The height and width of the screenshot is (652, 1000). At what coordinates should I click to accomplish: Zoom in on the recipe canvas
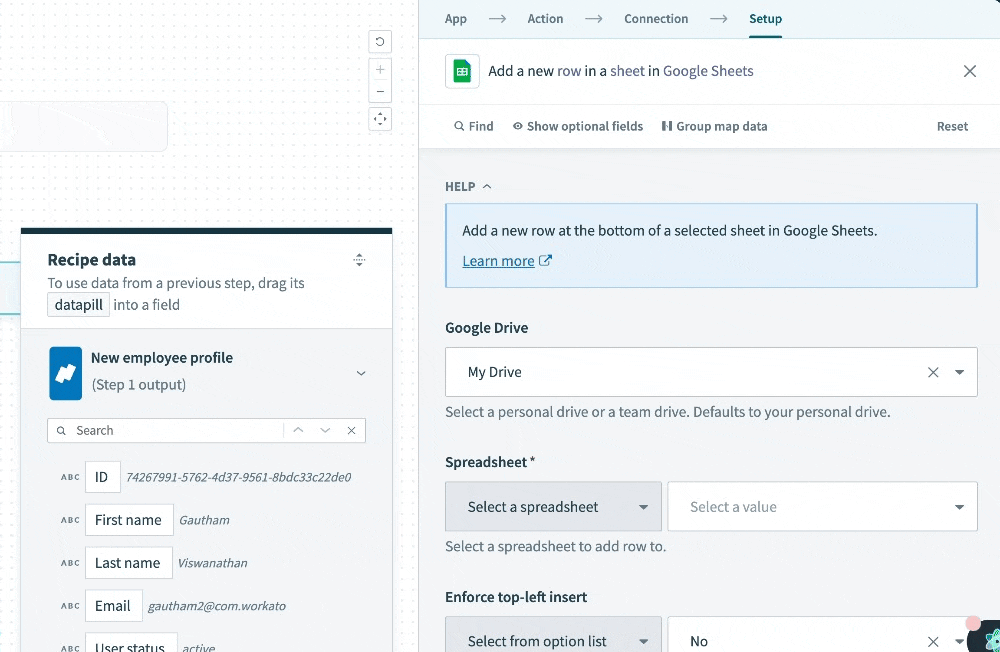(x=379, y=69)
